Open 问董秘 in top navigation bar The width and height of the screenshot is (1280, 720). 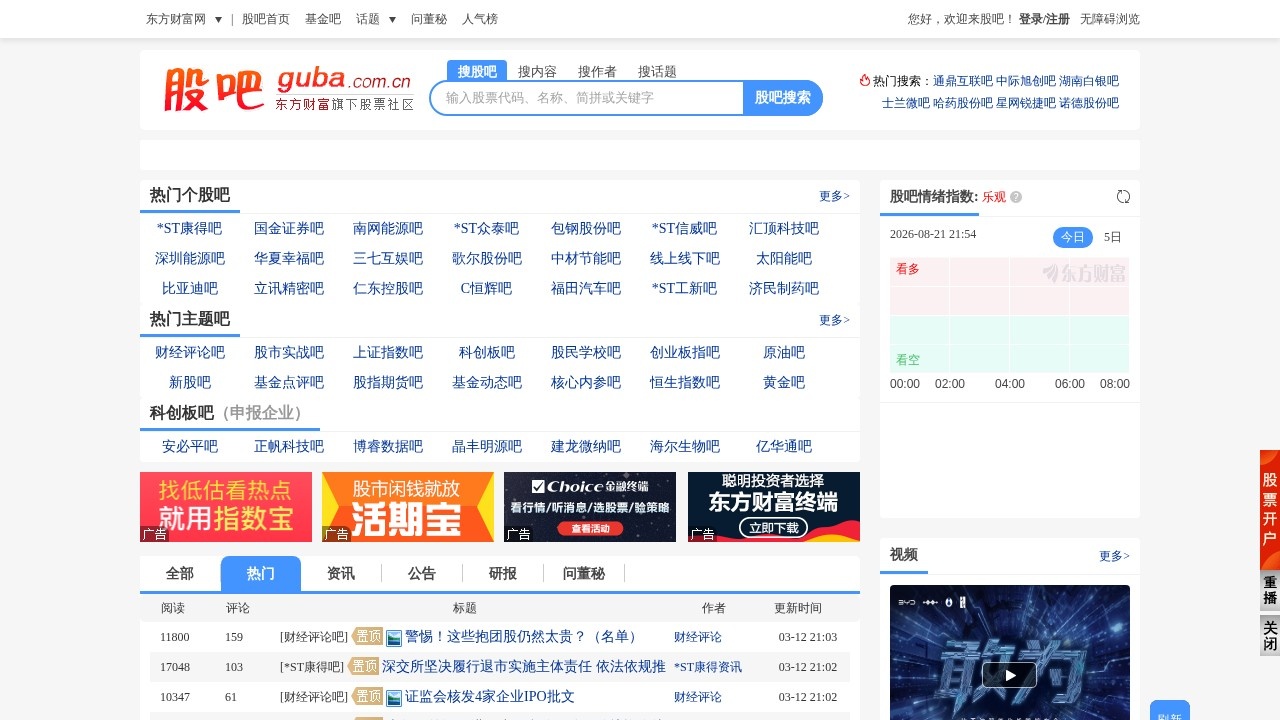click(x=429, y=19)
